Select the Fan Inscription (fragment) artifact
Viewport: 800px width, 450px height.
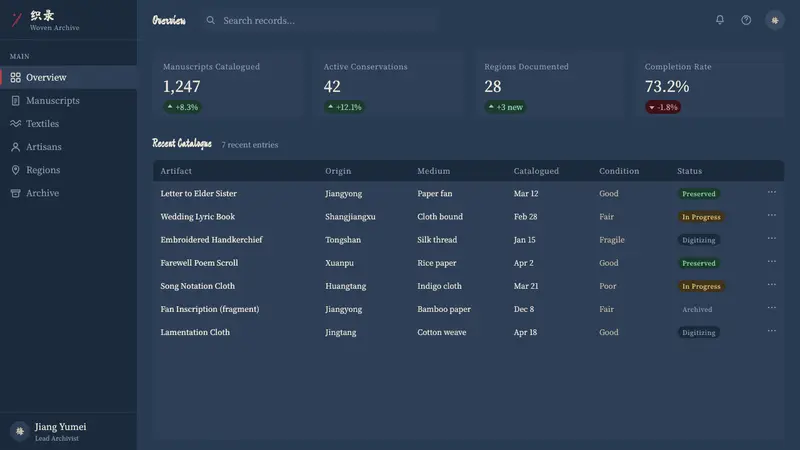pos(210,309)
